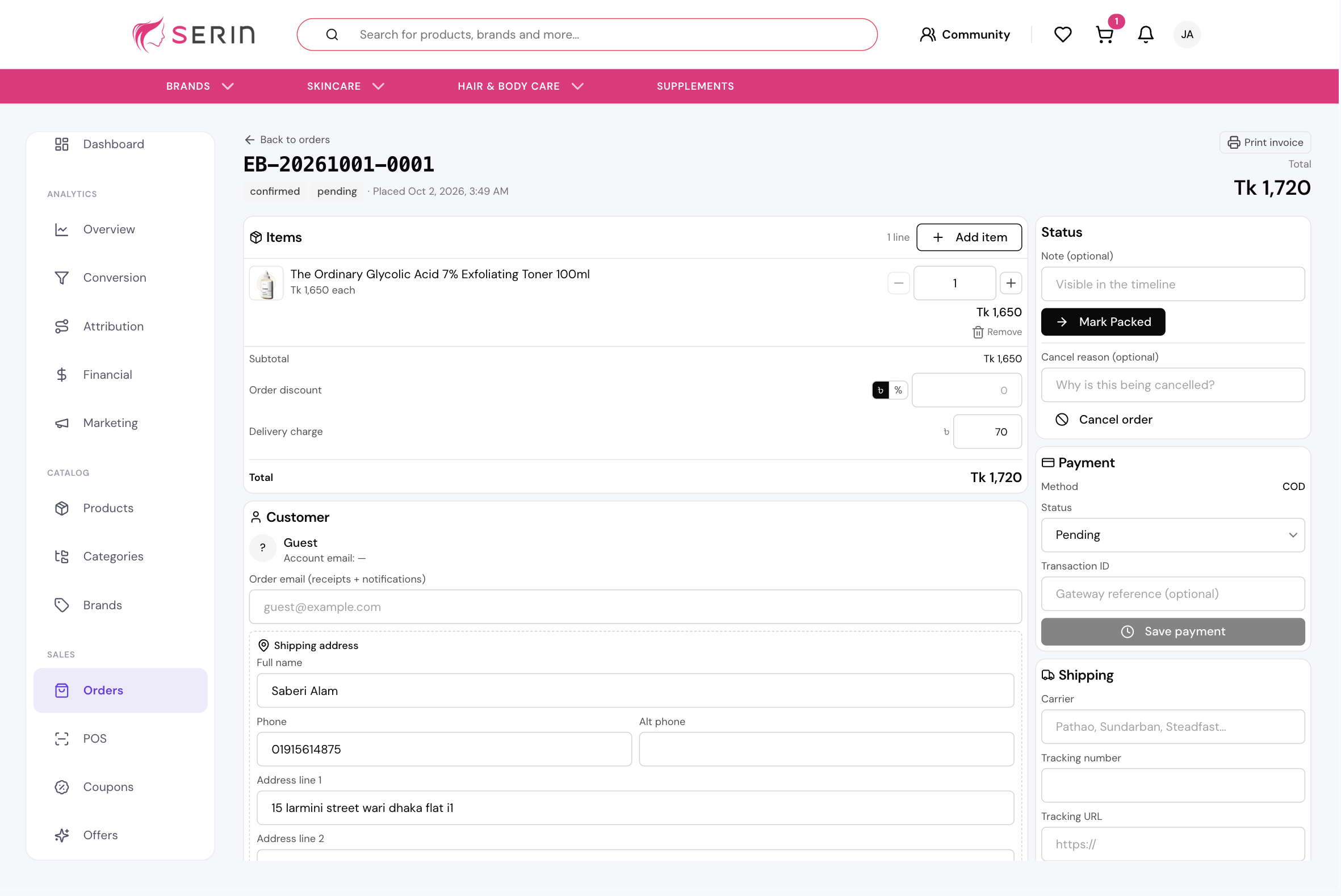Click the SERIN logo
1341x896 pixels.
click(x=194, y=34)
